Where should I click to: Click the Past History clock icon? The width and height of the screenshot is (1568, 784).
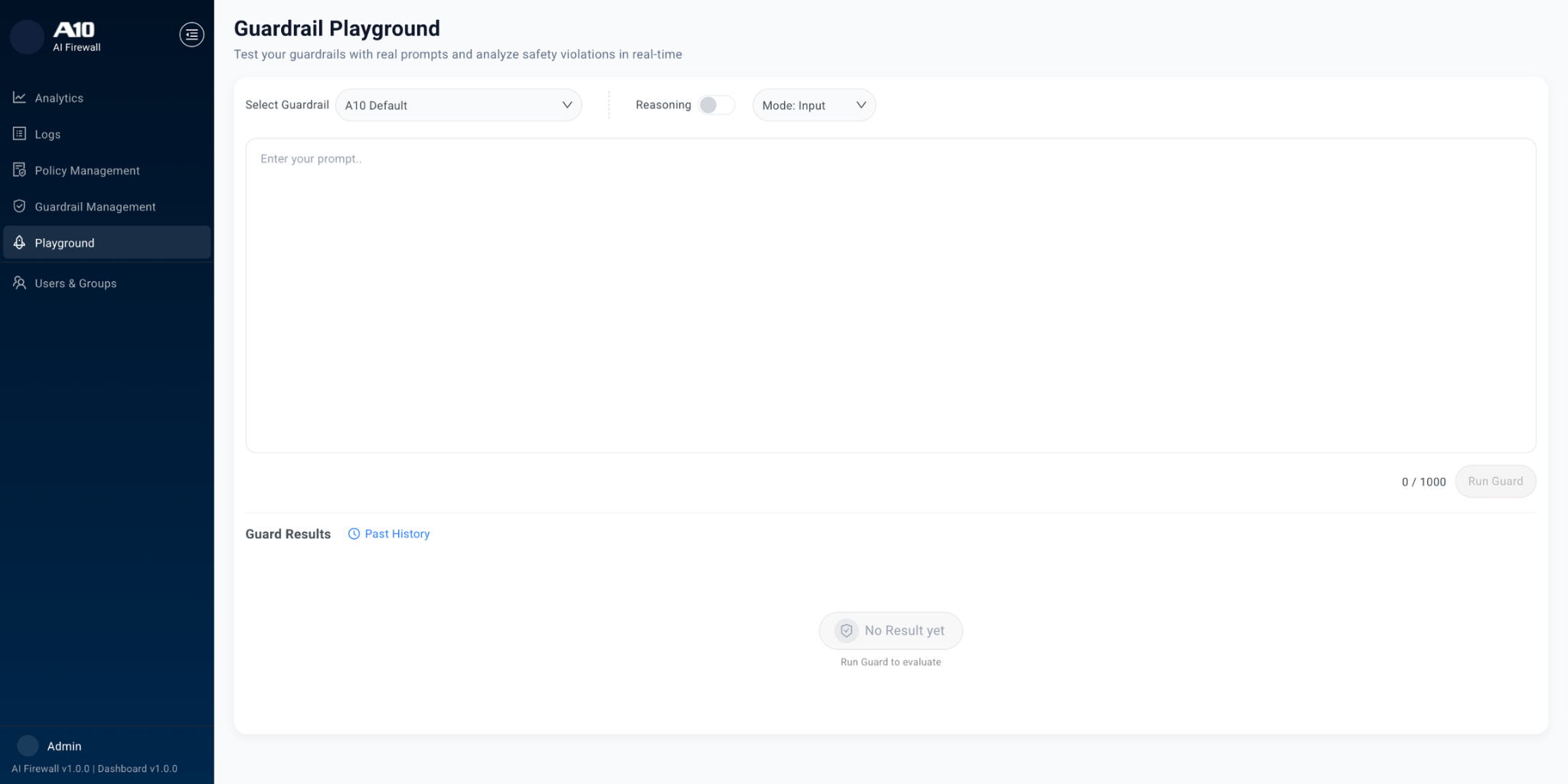(354, 534)
